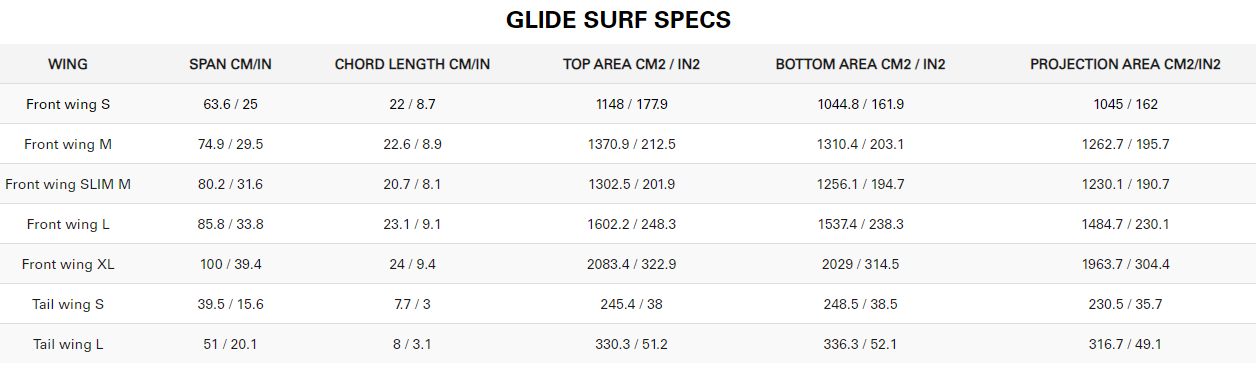Select the WING column header

tap(68, 64)
